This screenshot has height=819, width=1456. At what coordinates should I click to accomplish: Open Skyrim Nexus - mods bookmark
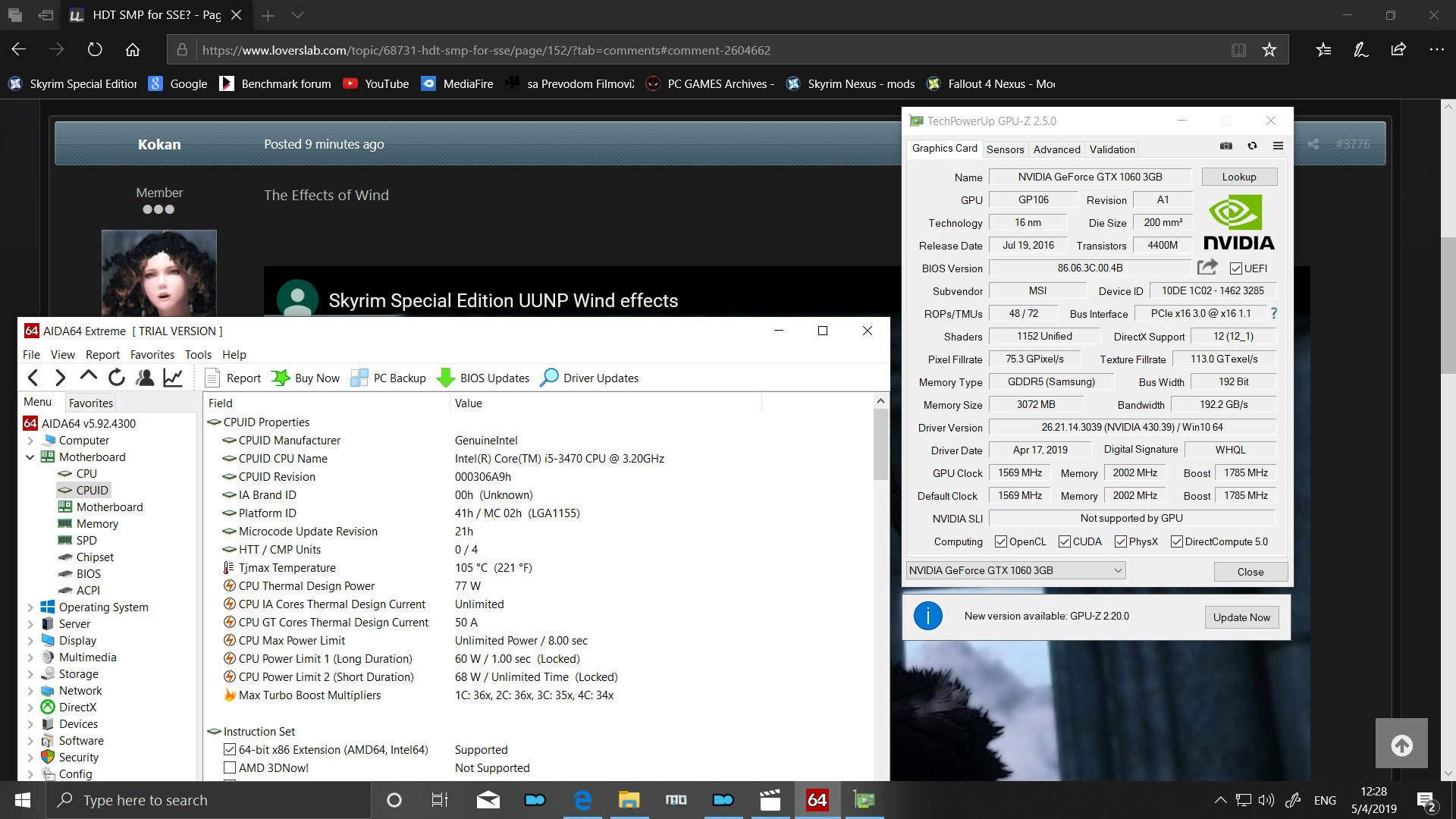click(x=851, y=83)
